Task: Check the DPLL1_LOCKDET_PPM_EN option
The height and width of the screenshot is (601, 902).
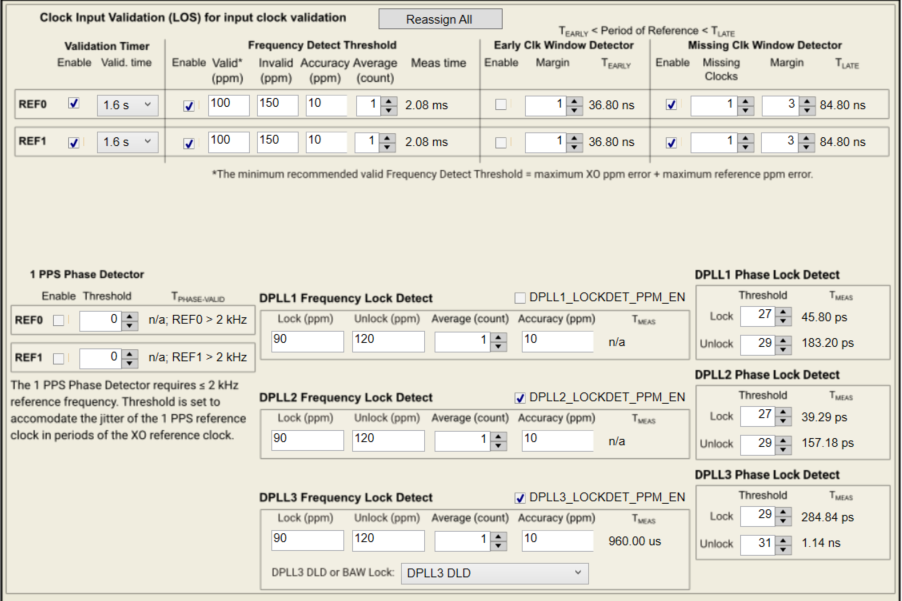Action: click(x=519, y=298)
